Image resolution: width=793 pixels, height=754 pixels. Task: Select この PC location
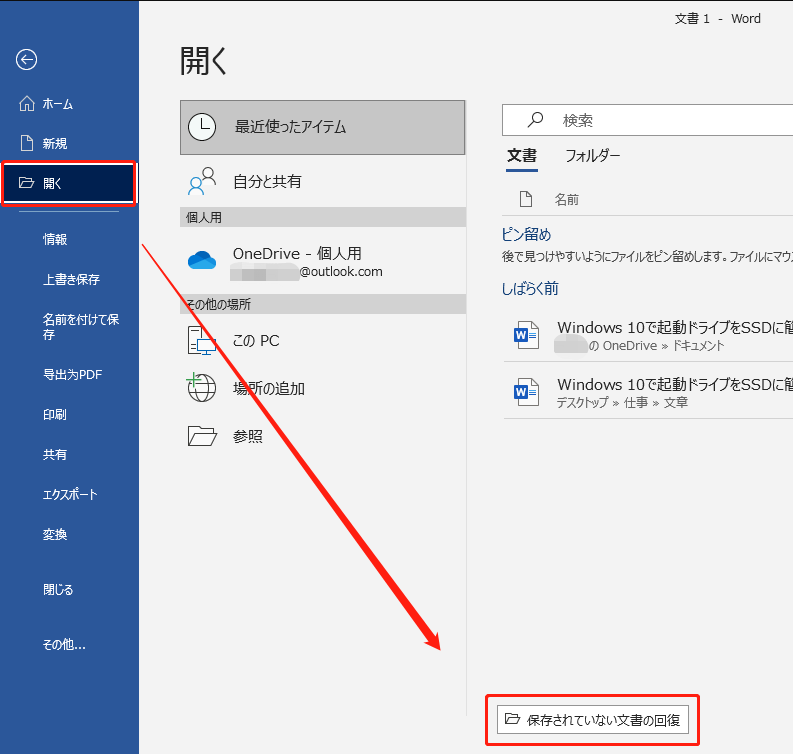point(322,340)
